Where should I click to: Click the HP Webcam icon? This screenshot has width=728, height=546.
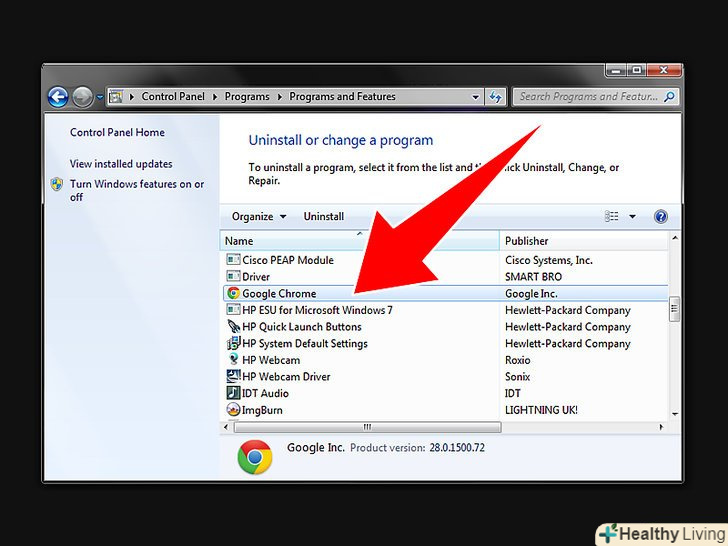233,359
